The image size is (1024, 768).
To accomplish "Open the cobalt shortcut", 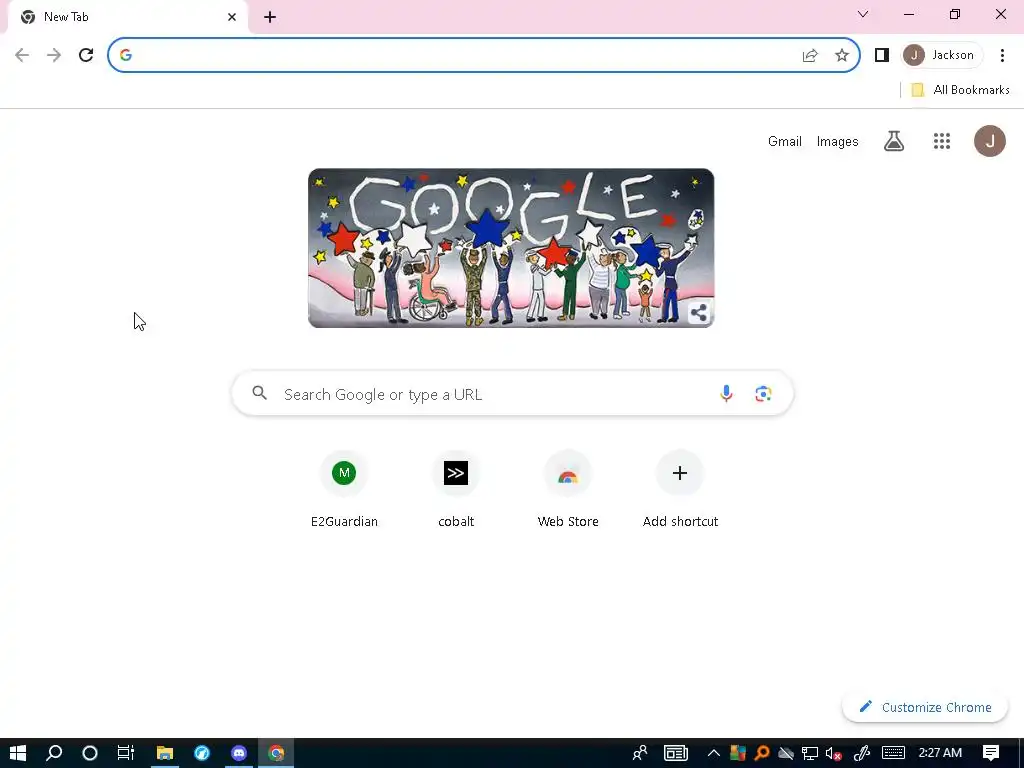I will 456,488.
